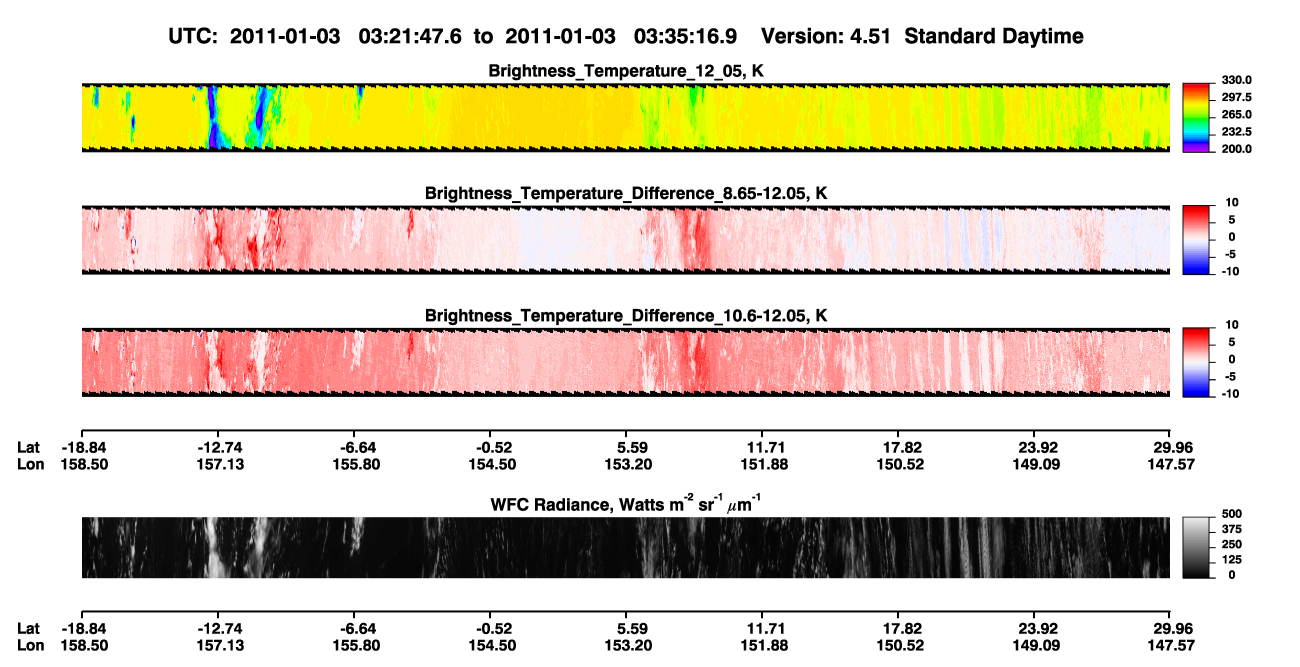Screen dimensions: 1300x667
Task: Click the -10 label on 10.6-12.05 colorbar
Action: [1231, 394]
